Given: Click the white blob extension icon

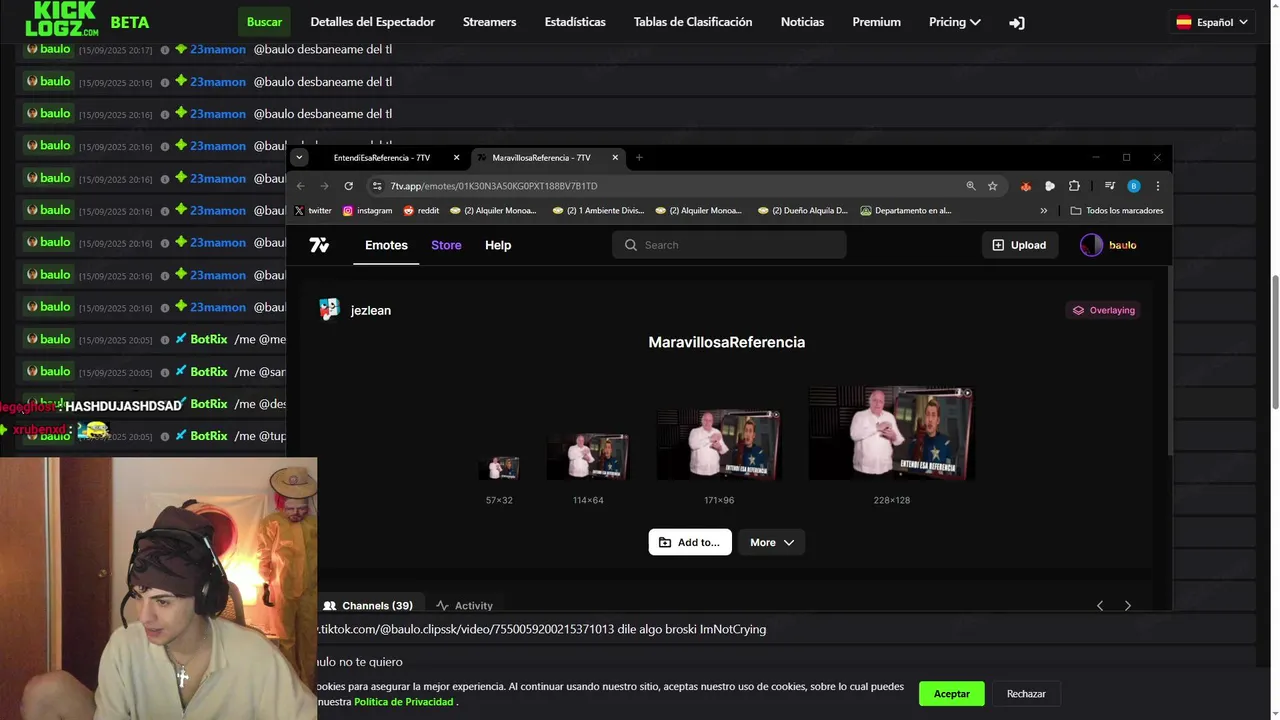Looking at the screenshot, I should 1050,186.
